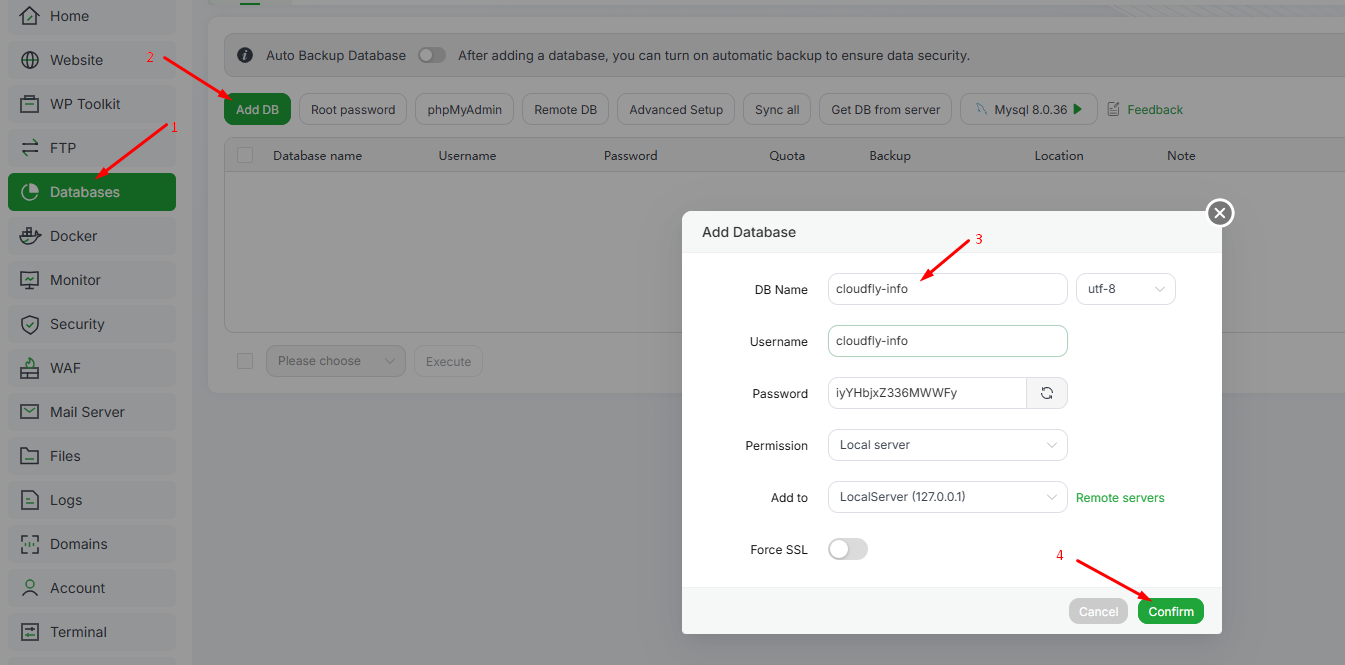
Task: Click the WAF firewall icon in sidebar
Action: click(30, 368)
